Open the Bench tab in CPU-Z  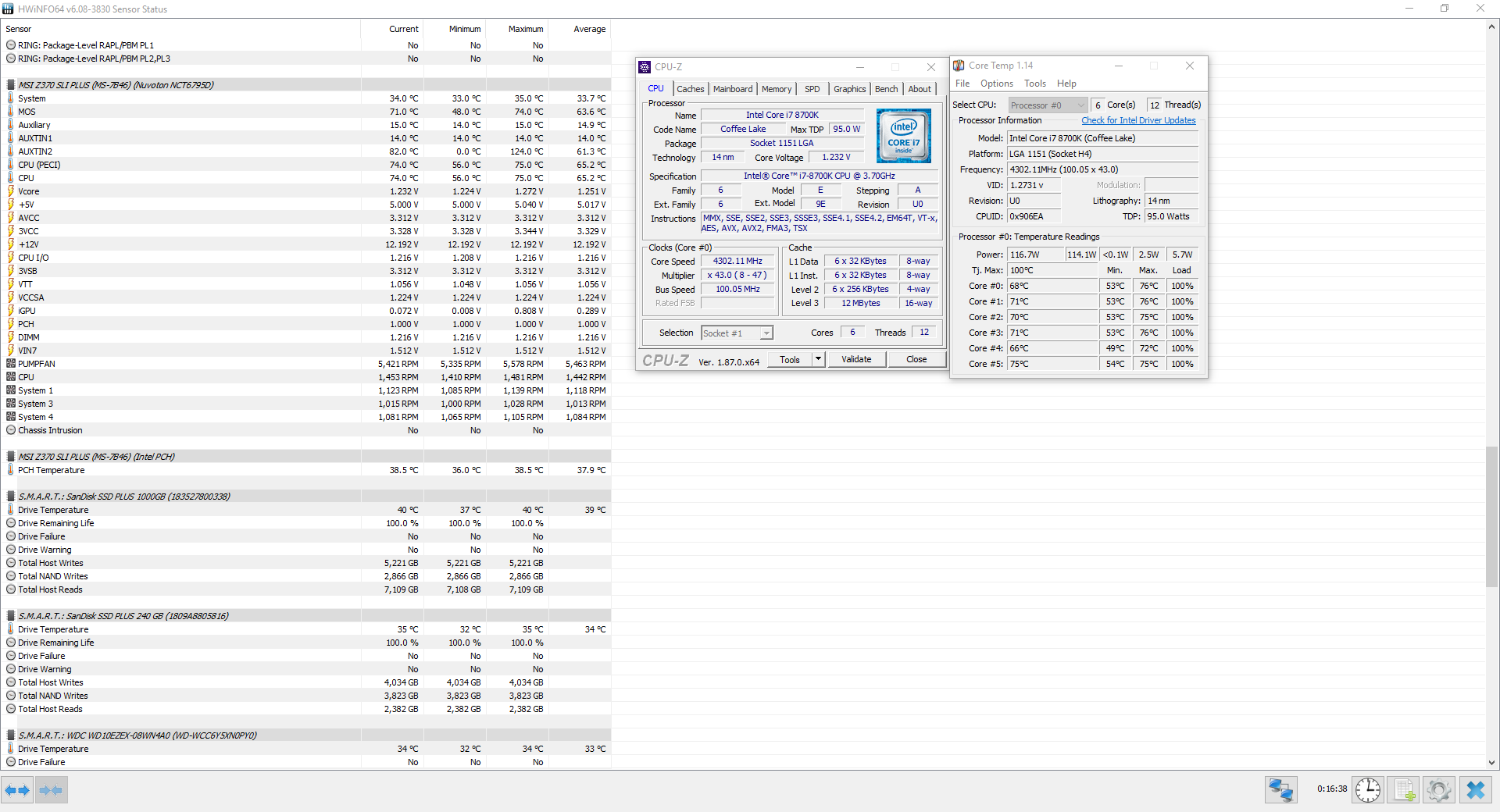tap(887, 89)
